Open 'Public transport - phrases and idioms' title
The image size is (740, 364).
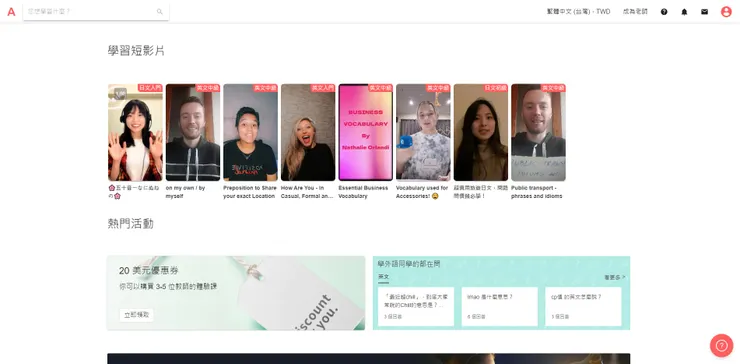point(537,192)
